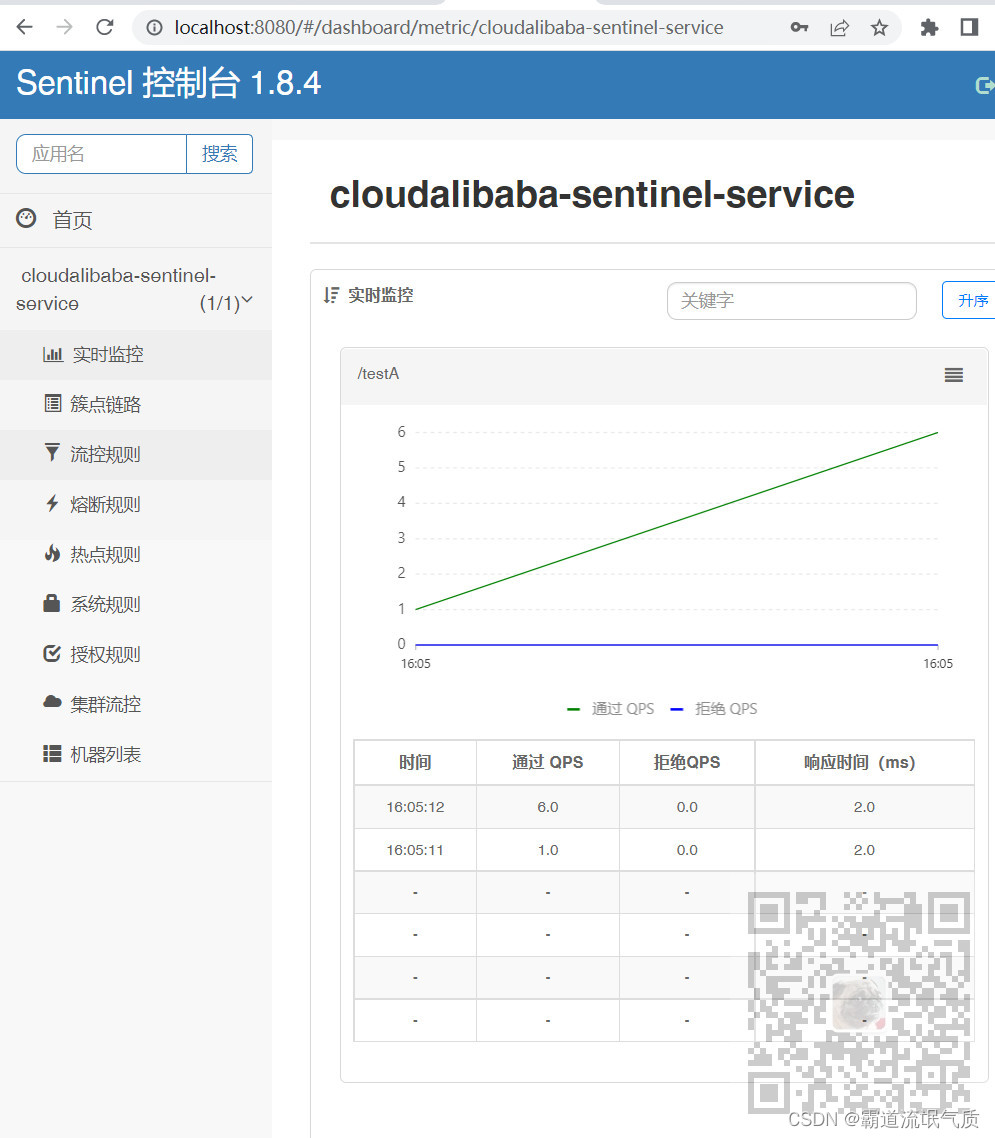The width and height of the screenshot is (995, 1138).
Task: Open 授权规则 in the sidebar
Action: (136, 655)
